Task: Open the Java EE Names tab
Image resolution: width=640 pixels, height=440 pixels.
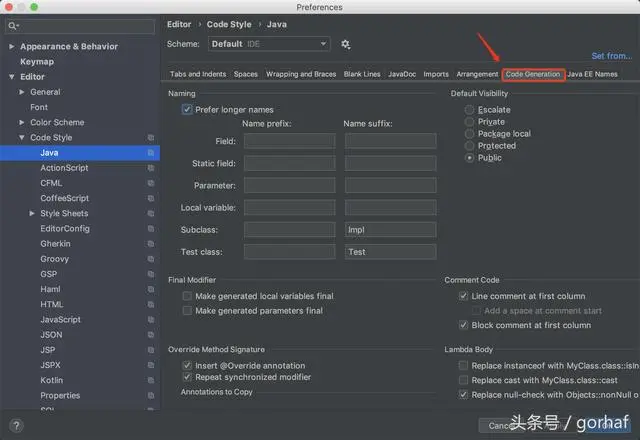Action: pyautogui.click(x=592, y=74)
